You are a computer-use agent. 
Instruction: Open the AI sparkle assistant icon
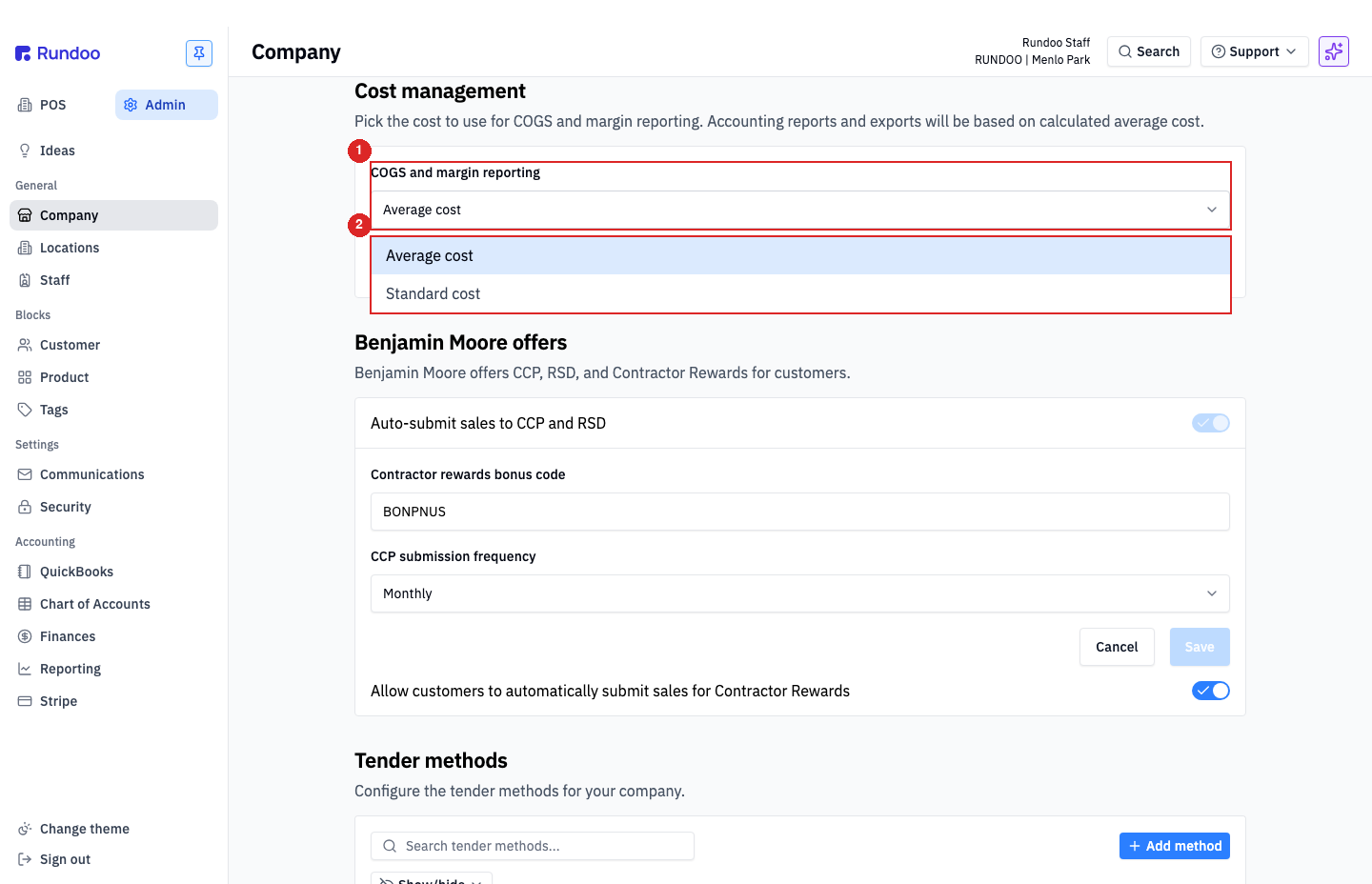pos(1334,51)
